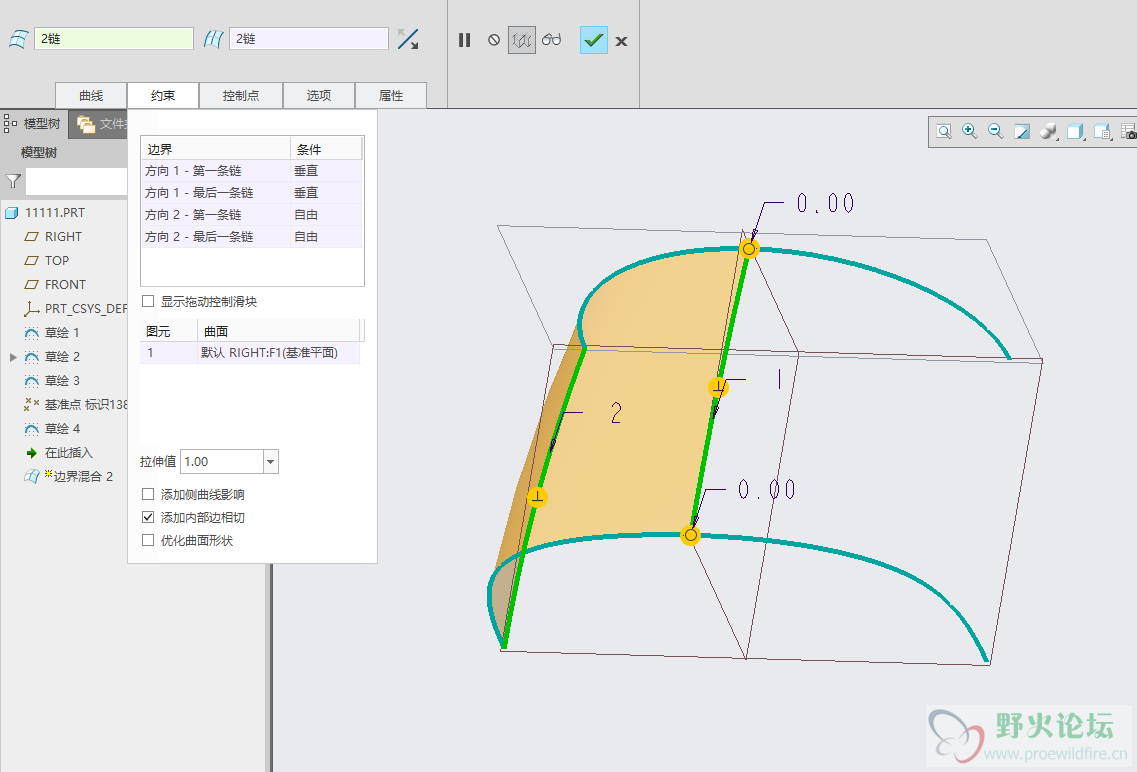
Task: Pause the boundary blend tool
Action: tap(465, 40)
